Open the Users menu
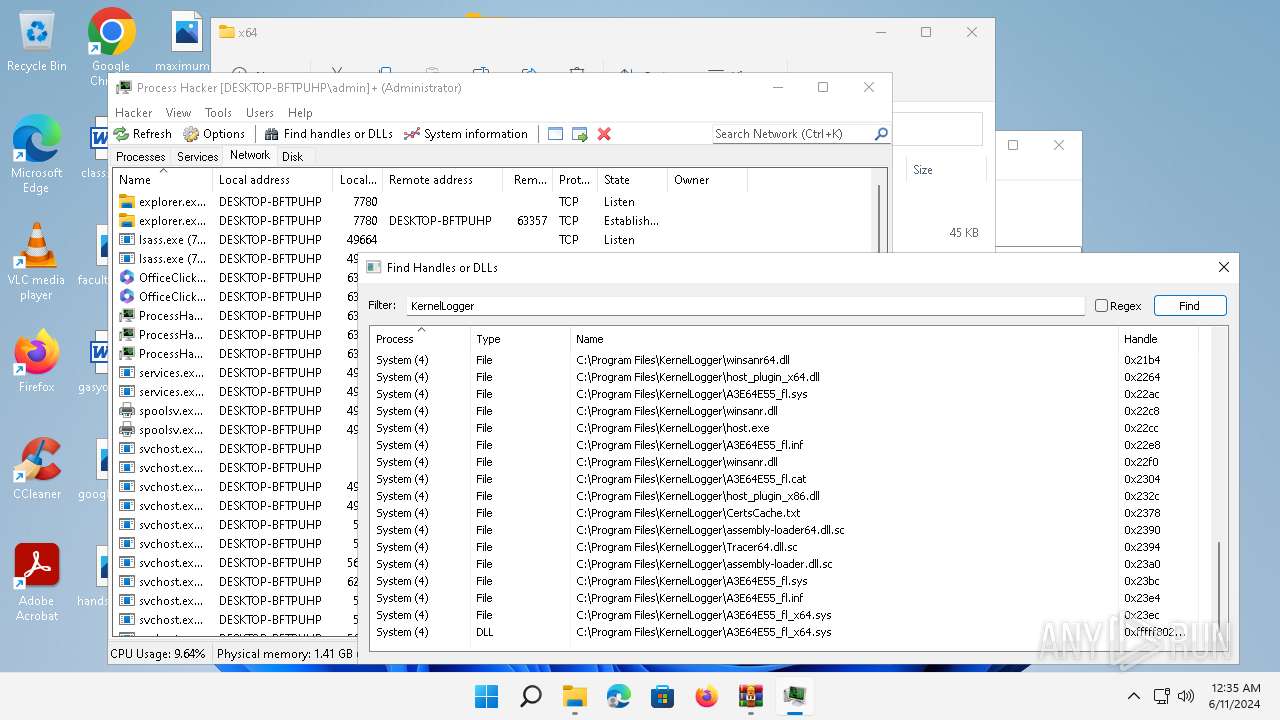 click(260, 112)
